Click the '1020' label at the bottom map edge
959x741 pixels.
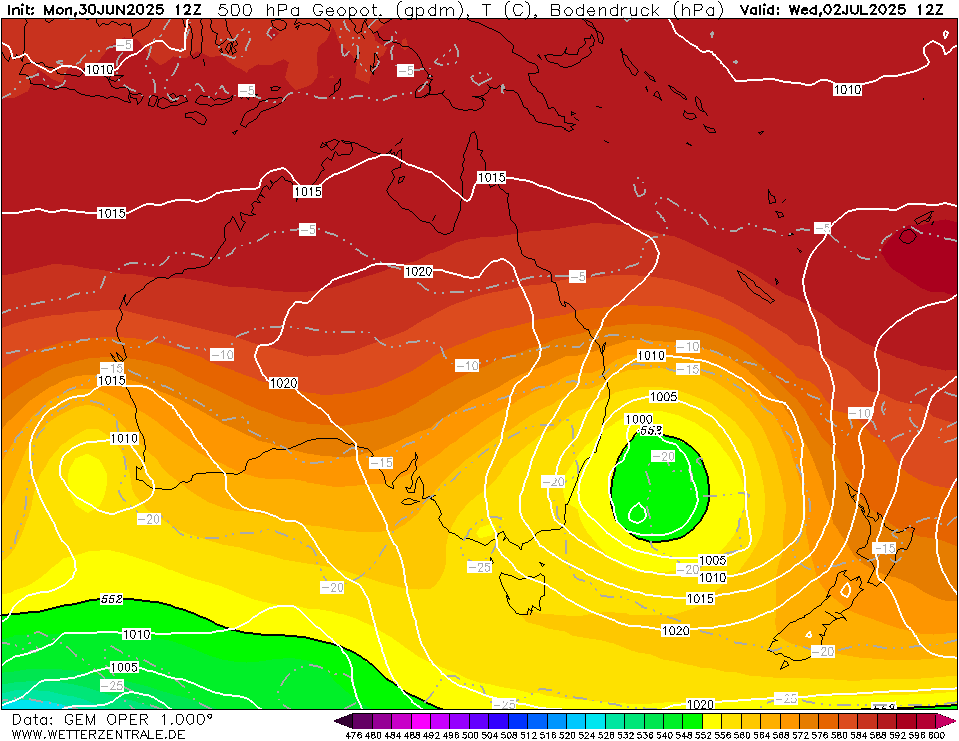[700, 704]
